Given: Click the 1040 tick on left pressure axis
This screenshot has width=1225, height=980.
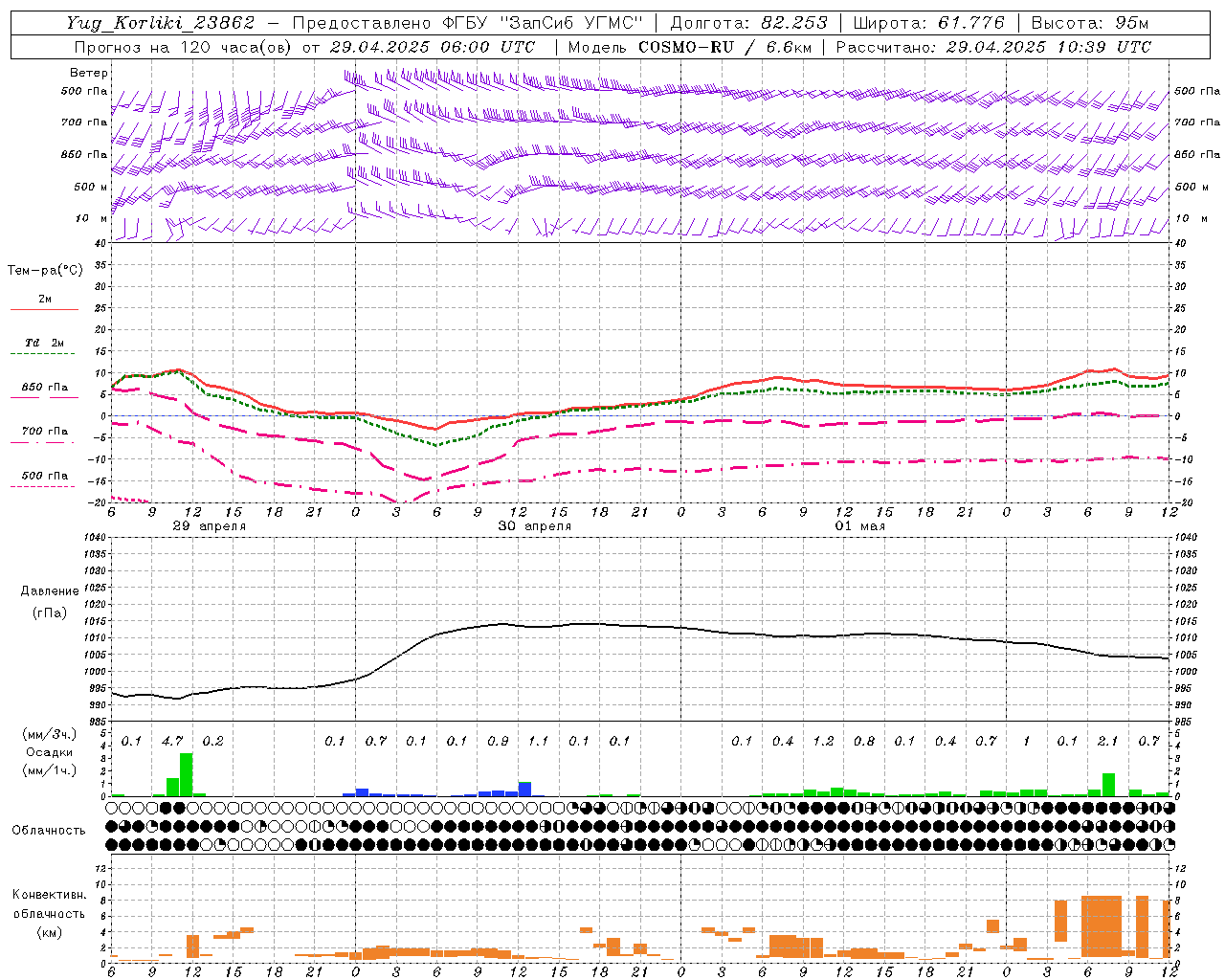Looking at the screenshot, I should click(94, 537).
